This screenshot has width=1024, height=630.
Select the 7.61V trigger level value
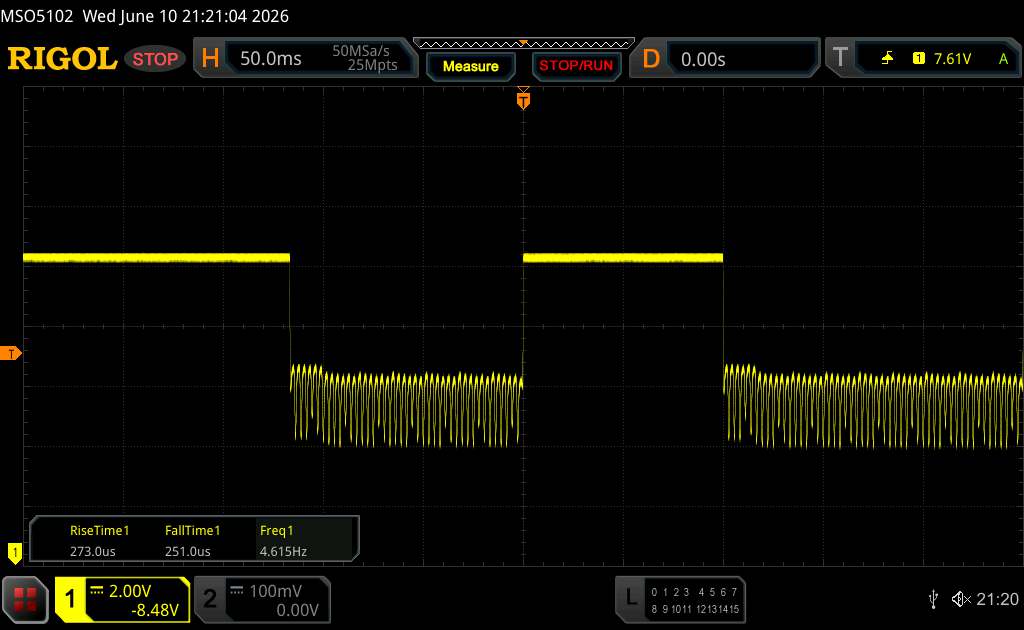[952, 59]
